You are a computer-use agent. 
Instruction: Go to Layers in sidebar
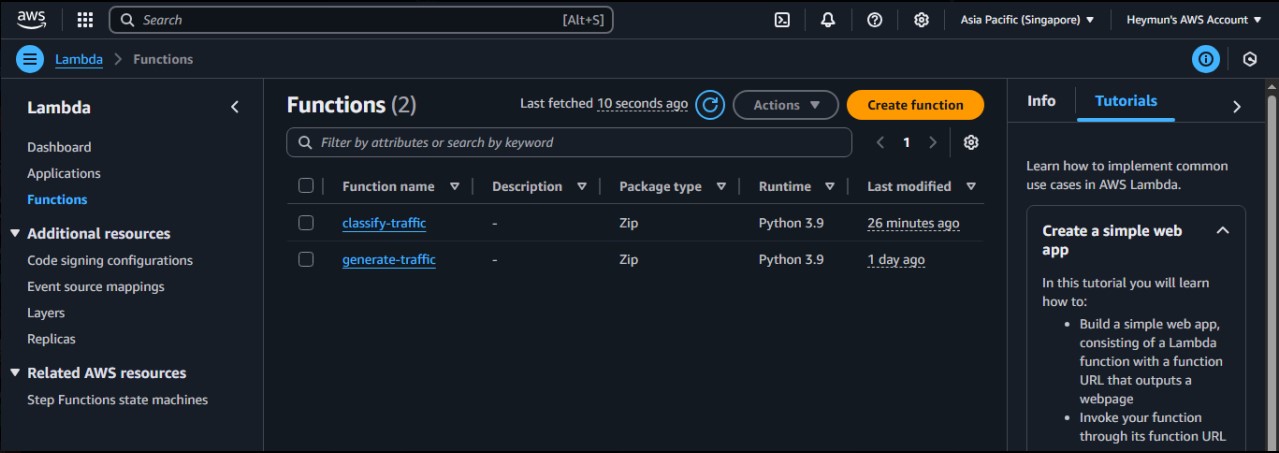[46, 313]
